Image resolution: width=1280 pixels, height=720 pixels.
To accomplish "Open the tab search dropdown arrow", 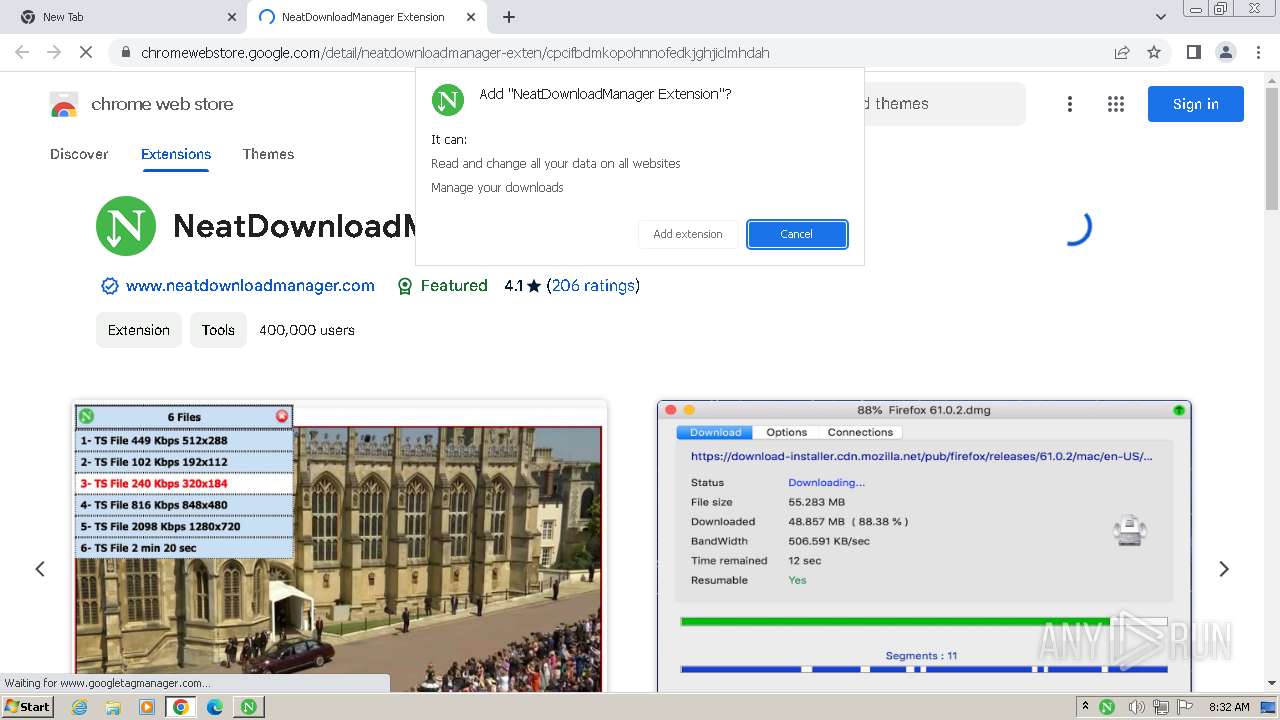I will click(1161, 17).
